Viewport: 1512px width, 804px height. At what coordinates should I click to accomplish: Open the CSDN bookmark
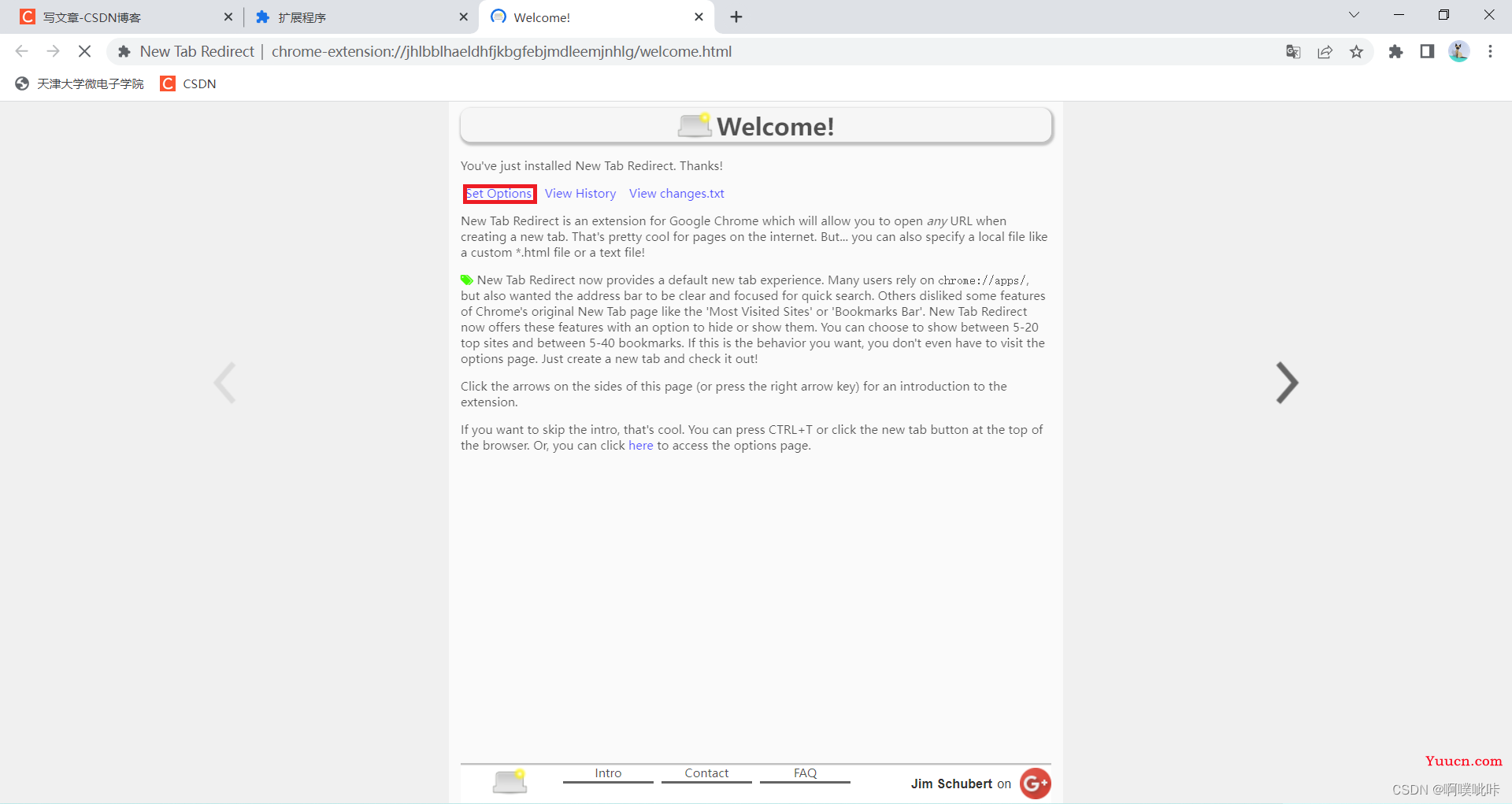click(x=188, y=83)
